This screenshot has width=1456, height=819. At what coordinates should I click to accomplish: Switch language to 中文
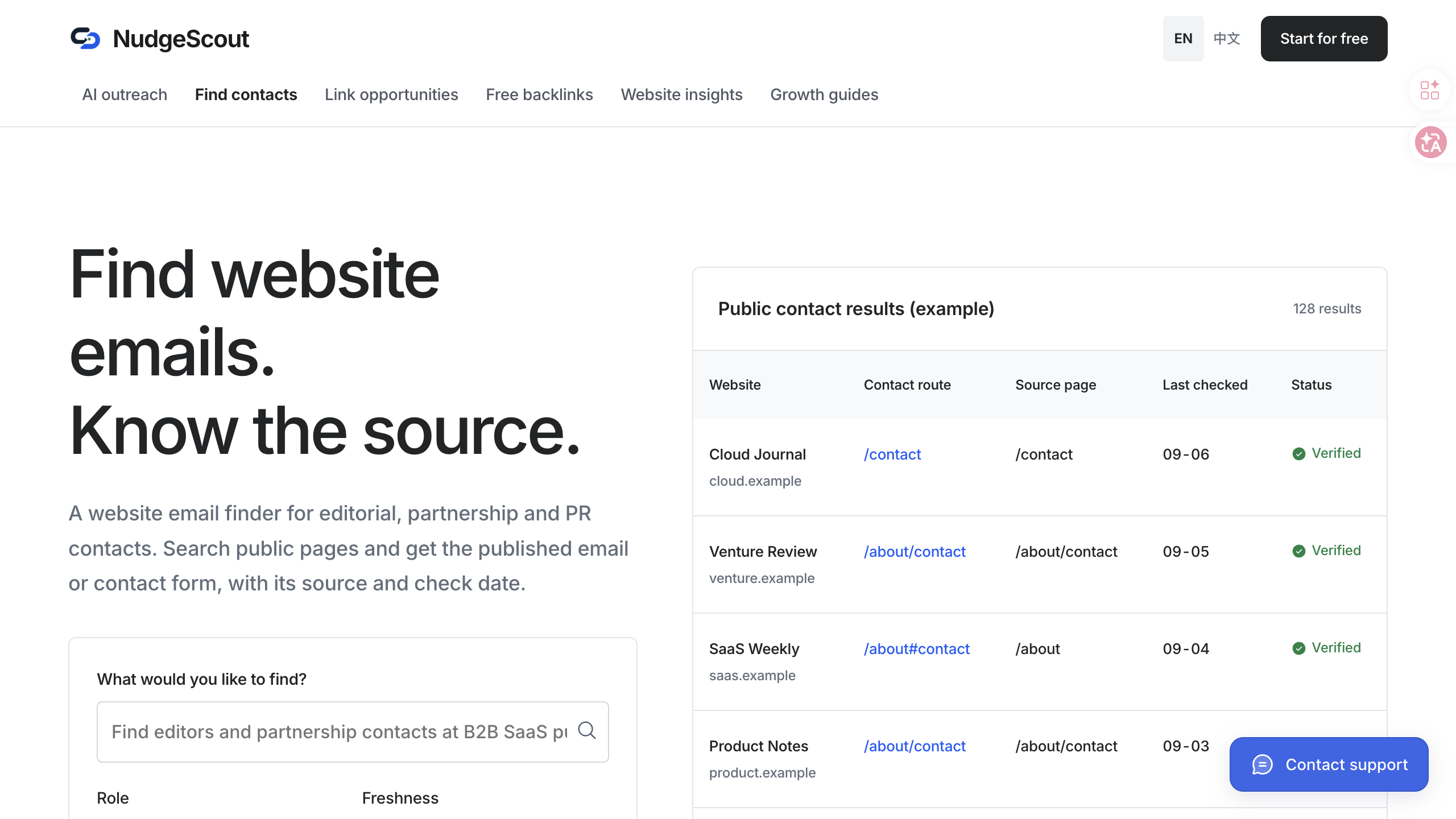(x=1226, y=39)
